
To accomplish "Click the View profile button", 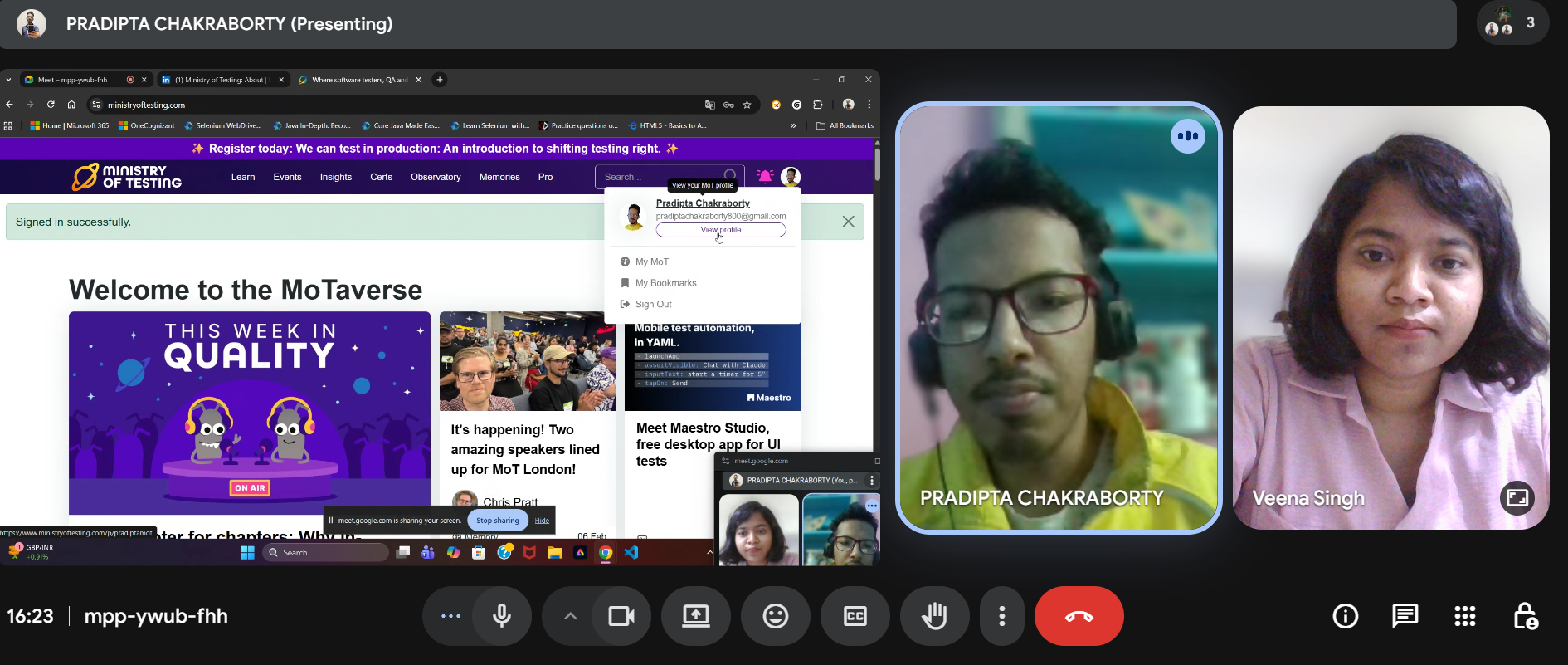I will (x=720, y=230).
